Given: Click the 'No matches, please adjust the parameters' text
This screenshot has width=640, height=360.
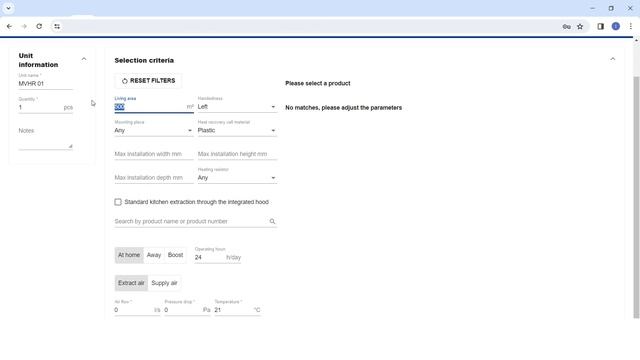Looking at the screenshot, I should click(x=344, y=108).
